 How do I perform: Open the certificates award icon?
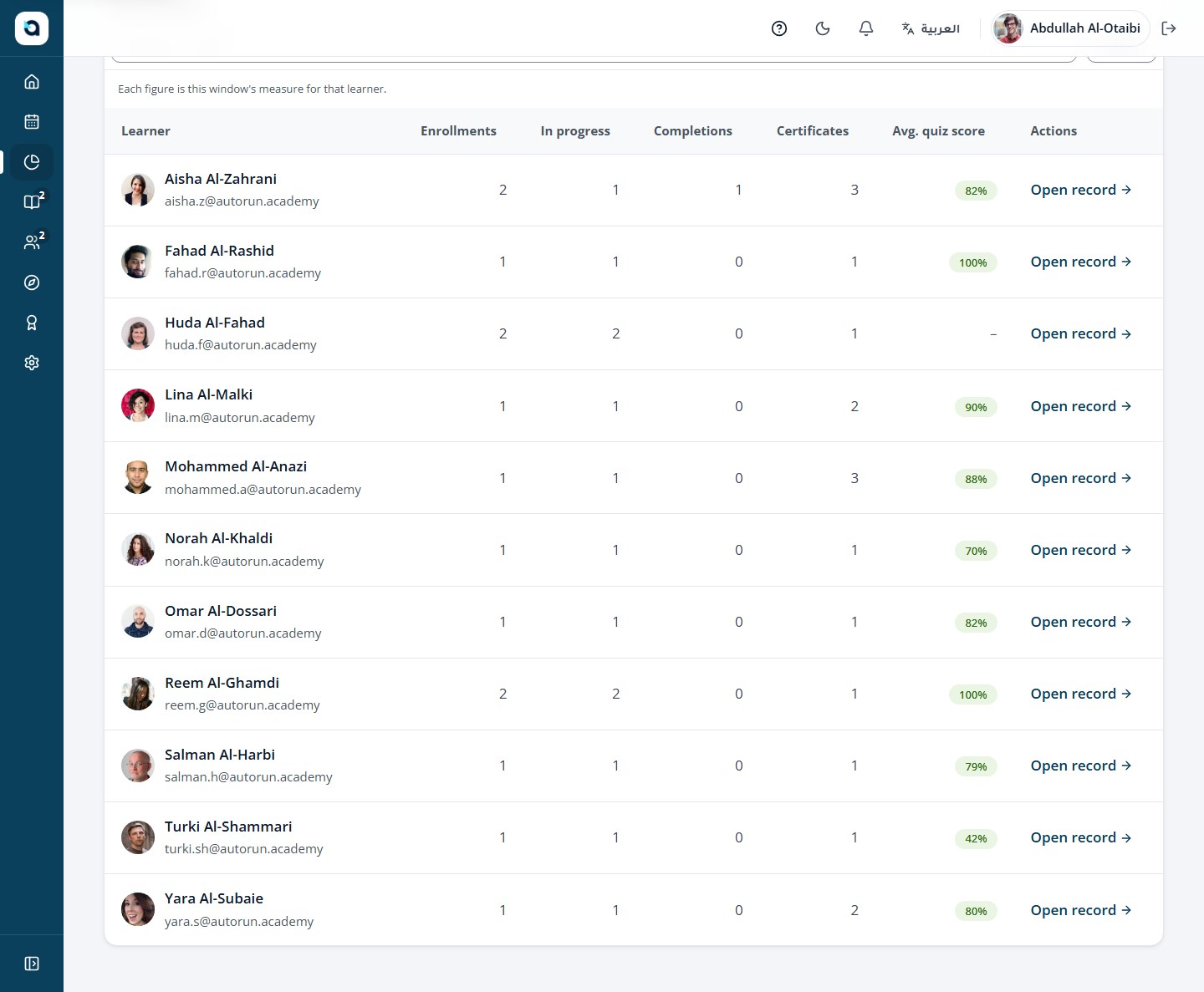pyautogui.click(x=32, y=323)
